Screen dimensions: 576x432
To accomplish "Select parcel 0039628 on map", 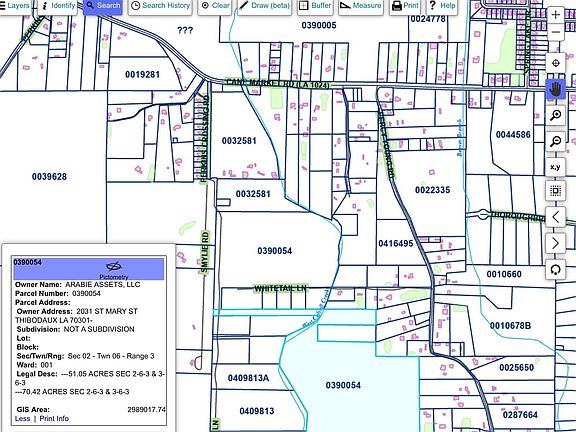I will pyautogui.click(x=49, y=177).
